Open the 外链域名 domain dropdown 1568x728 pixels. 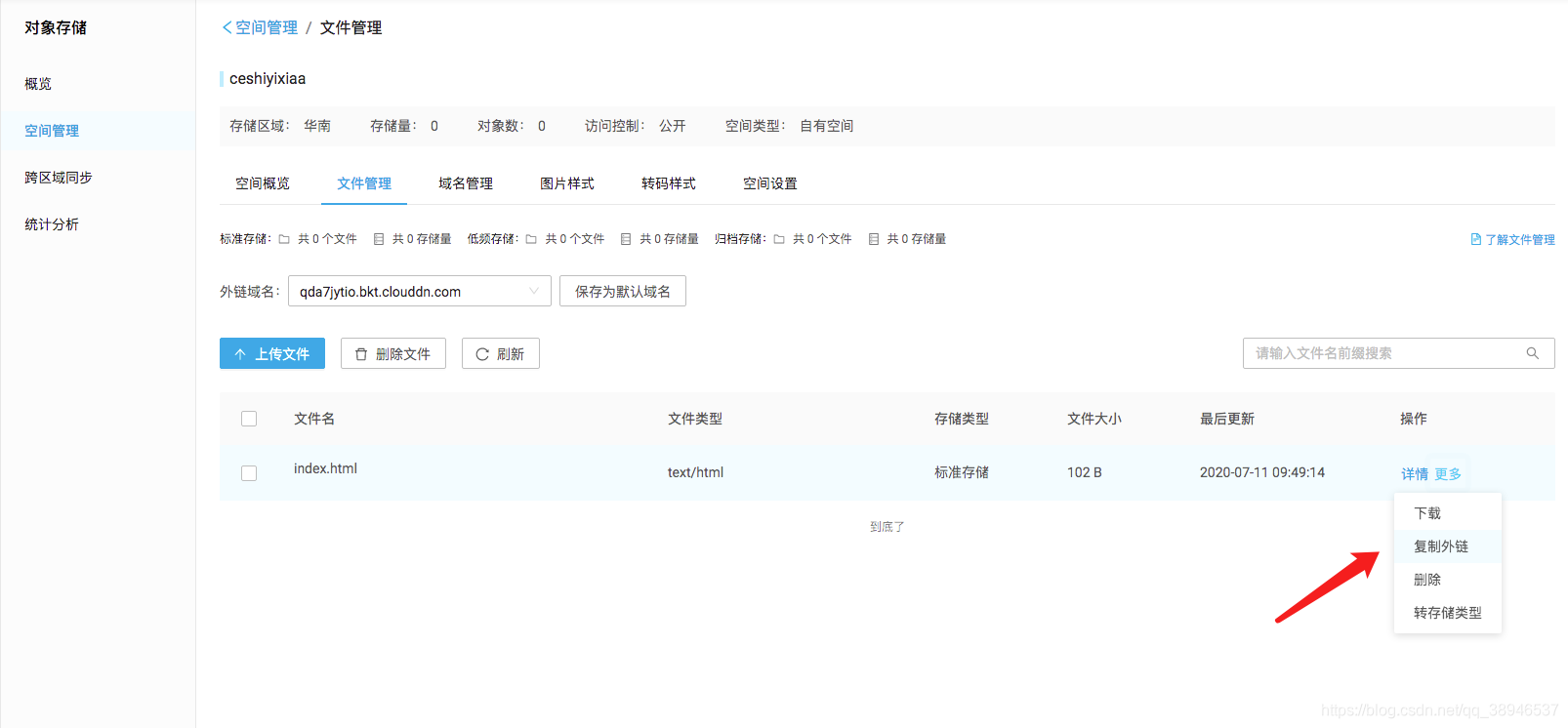420,291
